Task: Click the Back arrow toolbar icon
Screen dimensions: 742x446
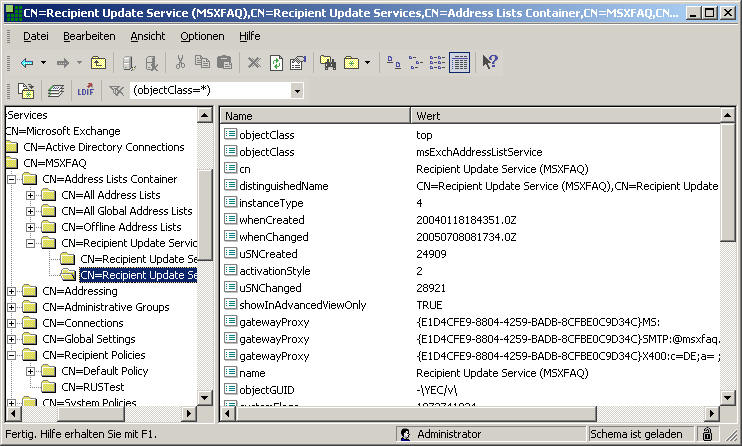Action: 27,62
